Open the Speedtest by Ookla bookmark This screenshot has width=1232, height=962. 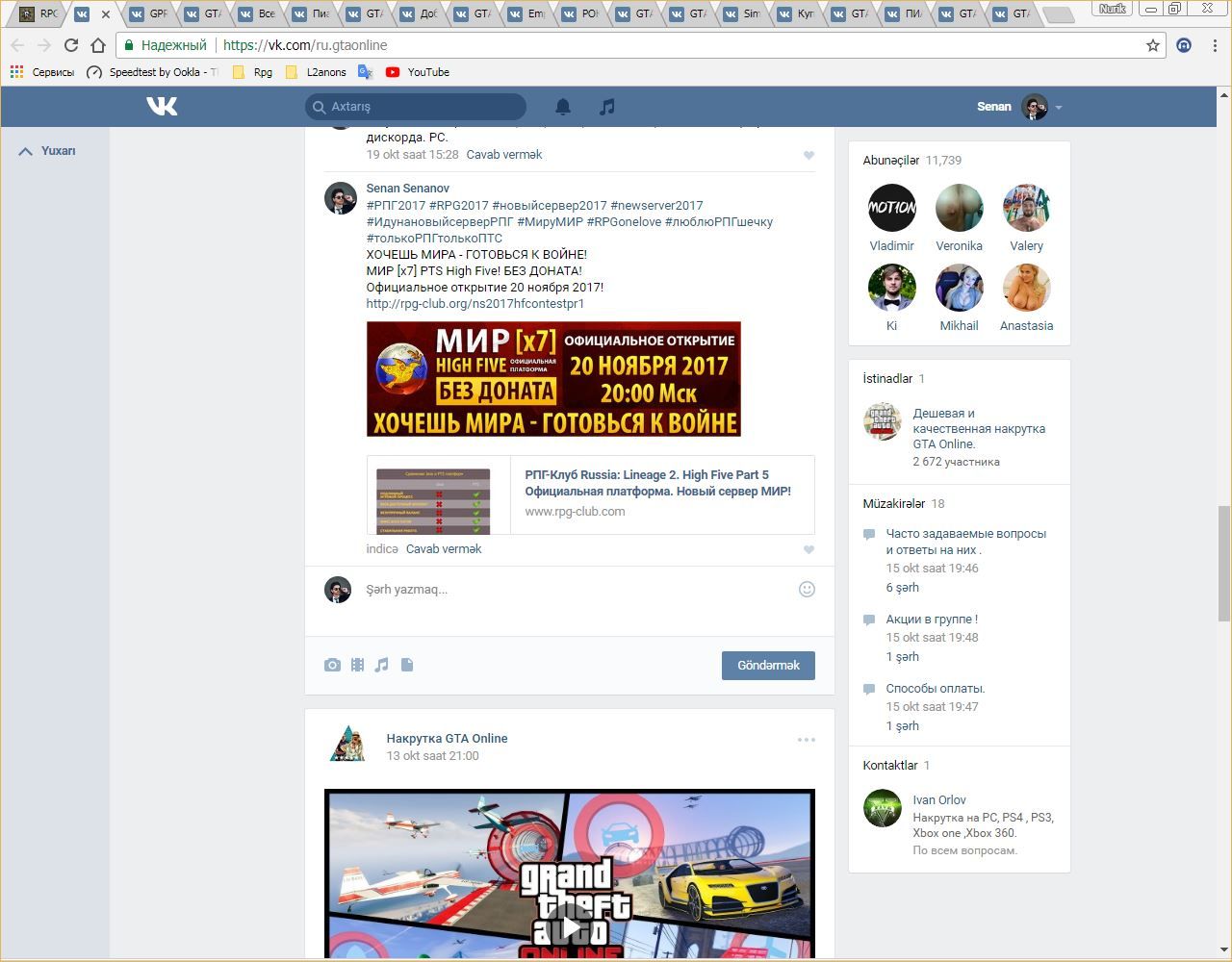pos(152,72)
